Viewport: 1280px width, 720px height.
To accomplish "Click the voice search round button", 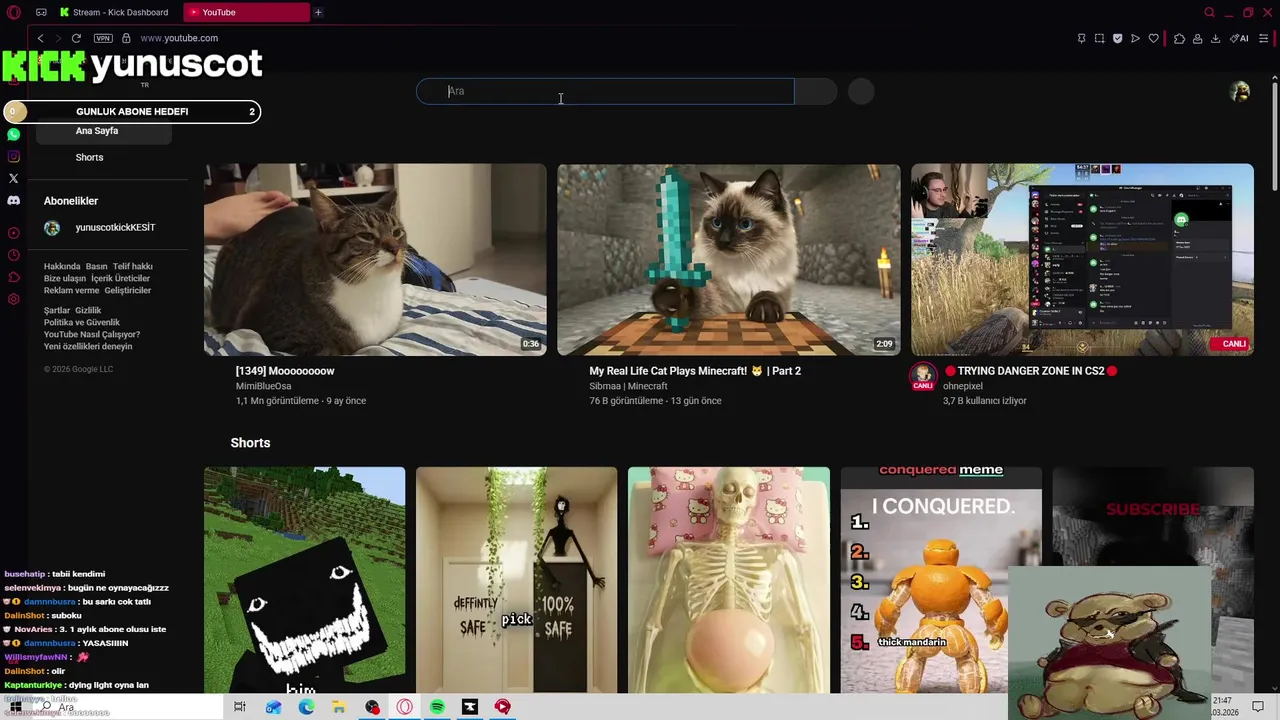I will pyautogui.click(x=861, y=91).
